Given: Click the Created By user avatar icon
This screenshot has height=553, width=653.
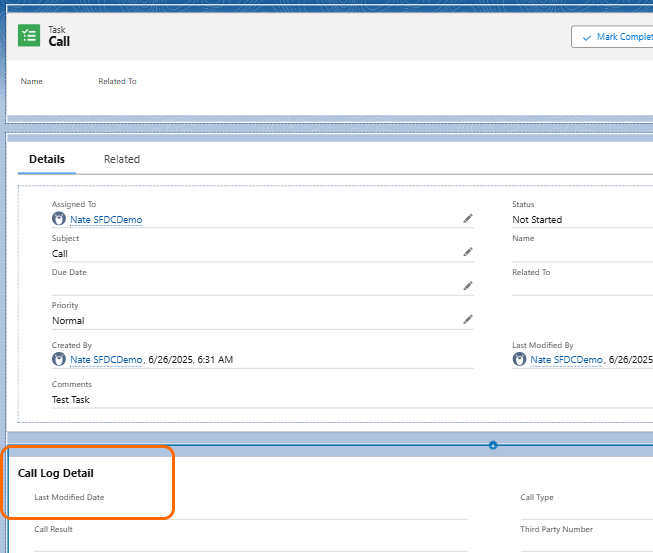Looking at the screenshot, I should click(x=59, y=359).
